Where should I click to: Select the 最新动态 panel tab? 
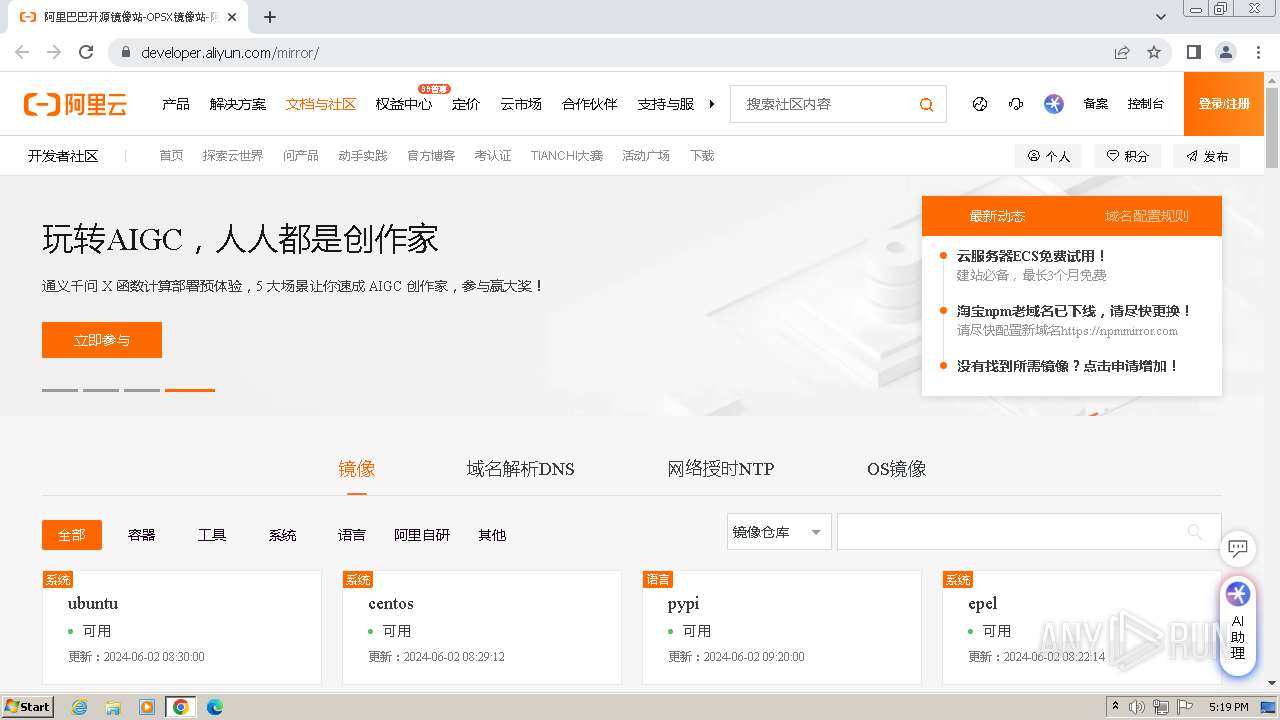pos(997,216)
